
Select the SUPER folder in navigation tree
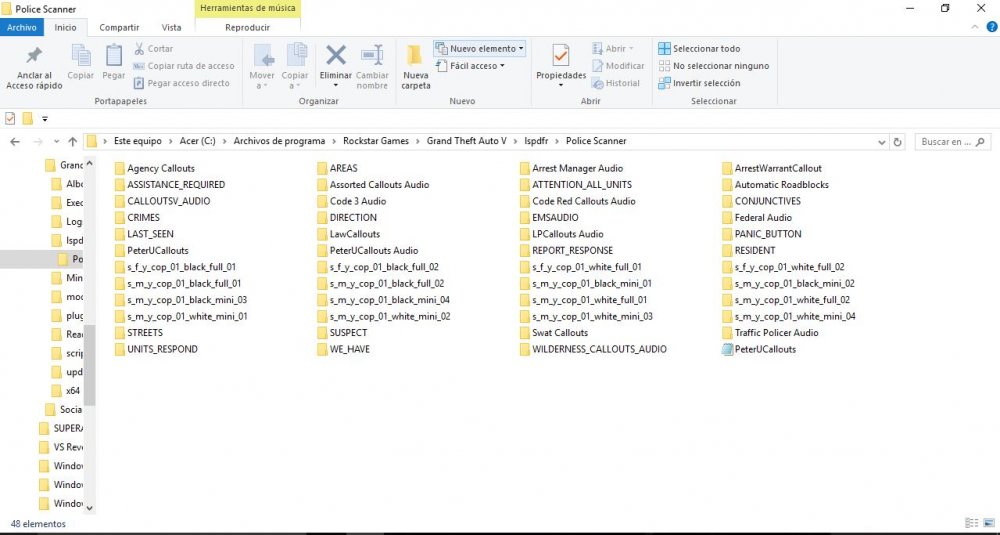click(61, 429)
